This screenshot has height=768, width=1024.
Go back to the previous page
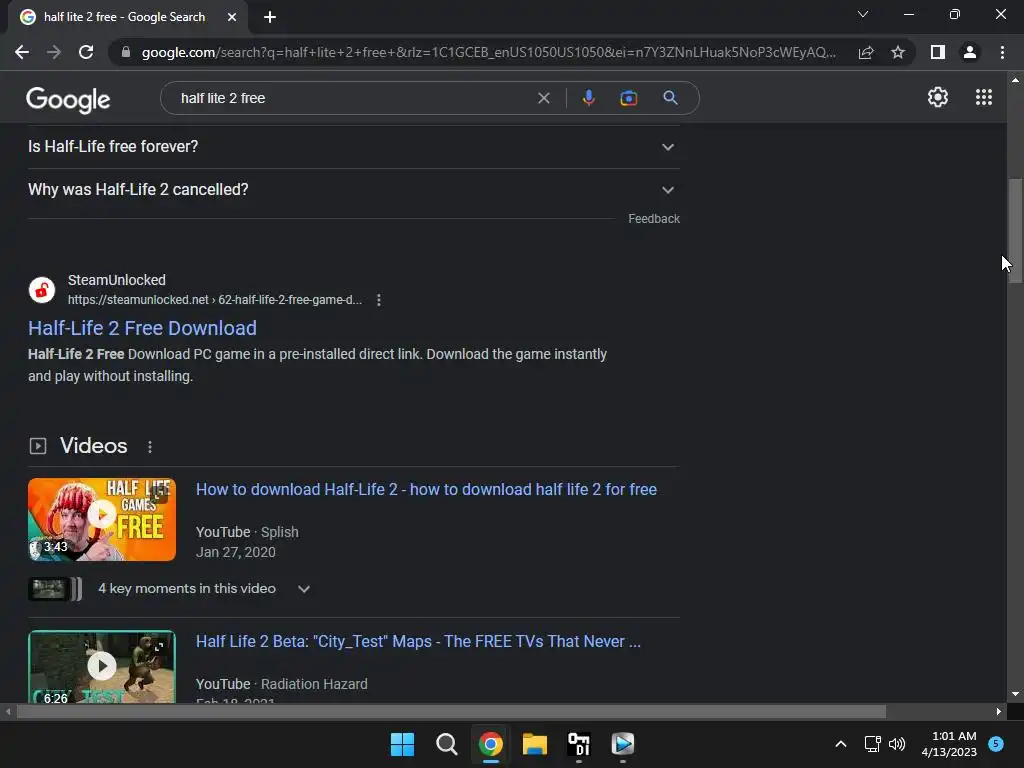22,52
